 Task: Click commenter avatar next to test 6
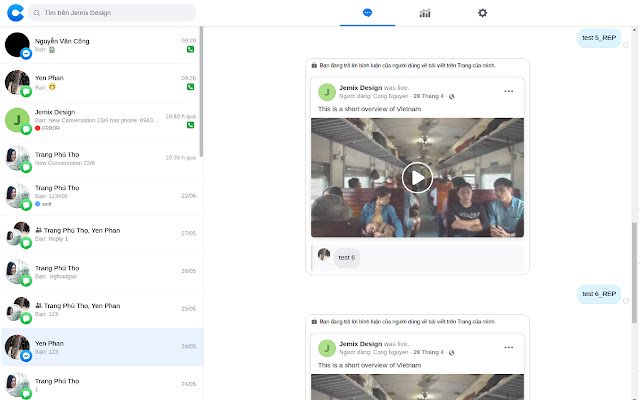tap(324, 254)
